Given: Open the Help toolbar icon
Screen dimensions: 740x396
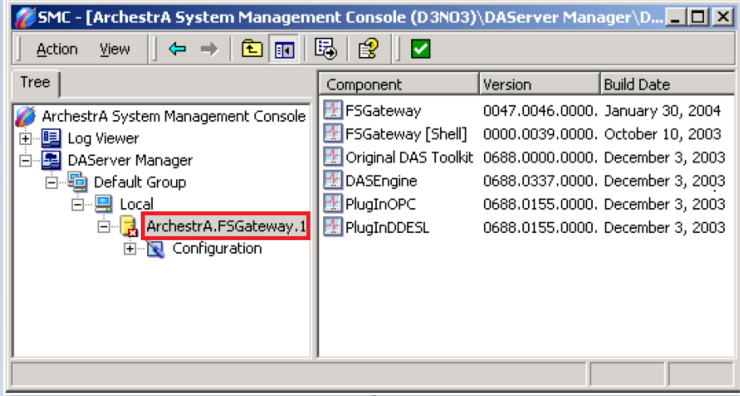Looking at the screenshot, I should [368, 49].
